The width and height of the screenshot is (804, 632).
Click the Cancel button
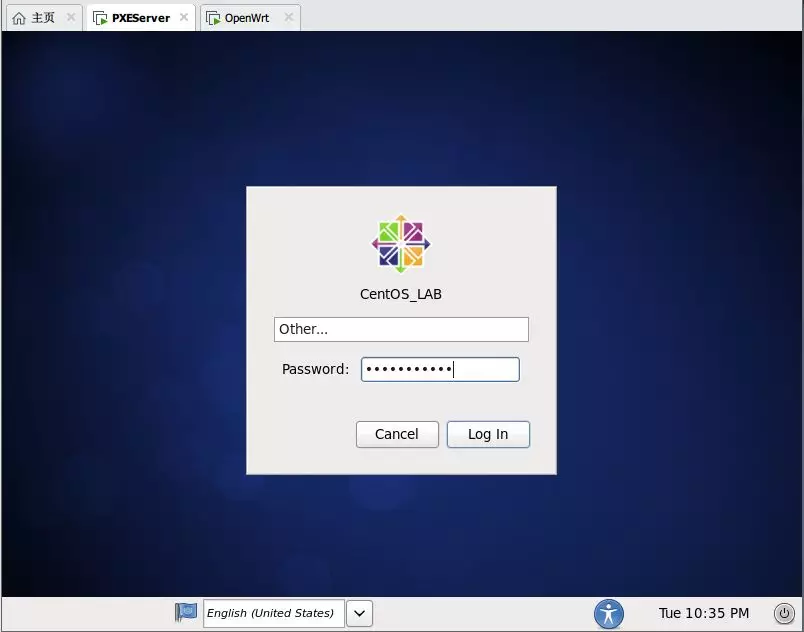coord(397,434)
